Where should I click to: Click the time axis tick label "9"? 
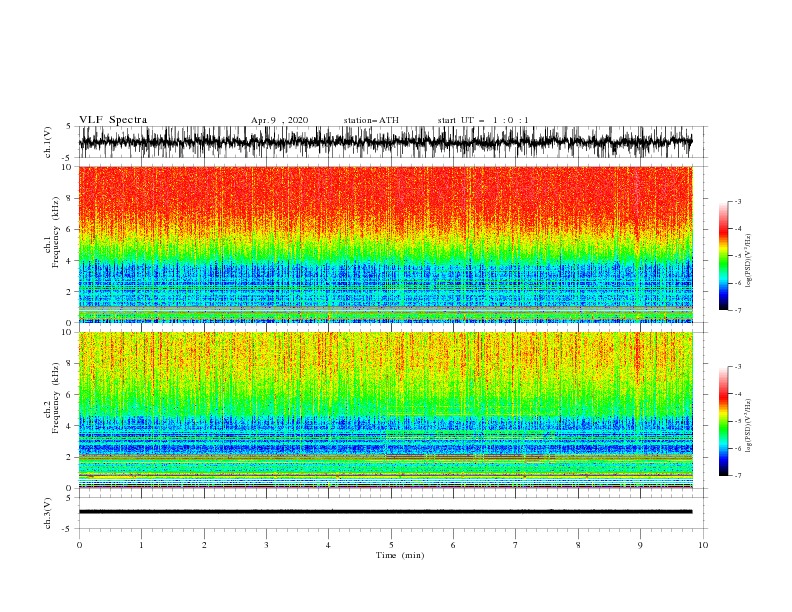click(640, 545)
